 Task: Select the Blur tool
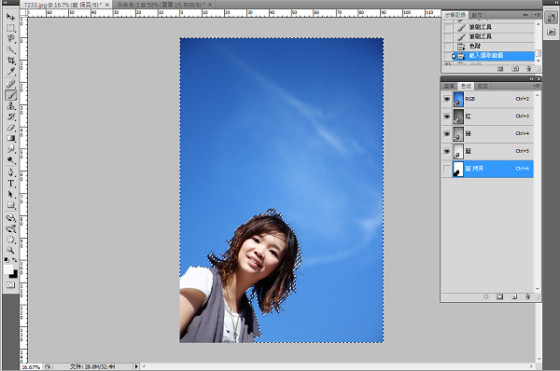[x=11, y=149]
